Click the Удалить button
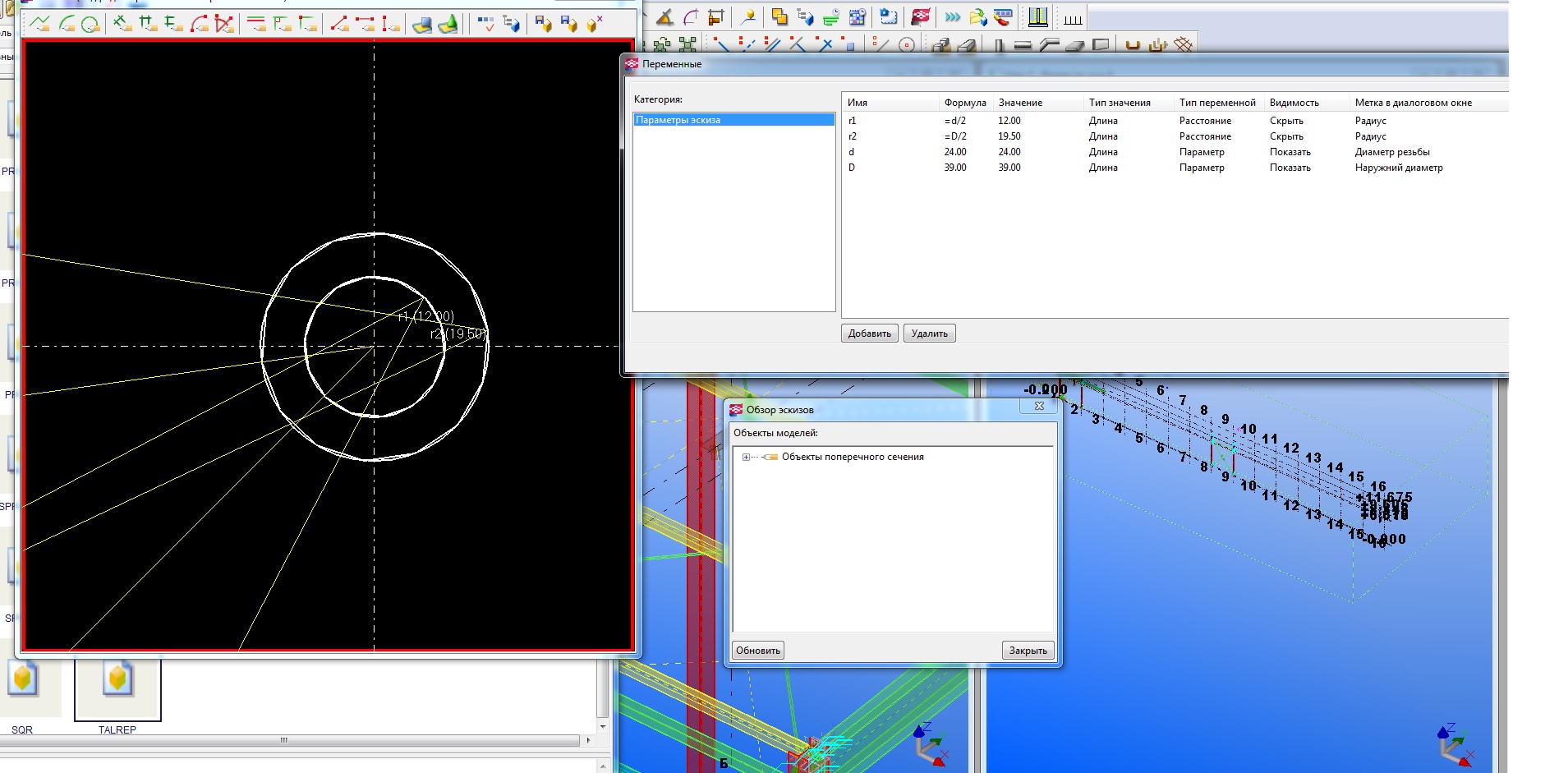This screenshot has height=773, width=1568. [x=929, y=334]
